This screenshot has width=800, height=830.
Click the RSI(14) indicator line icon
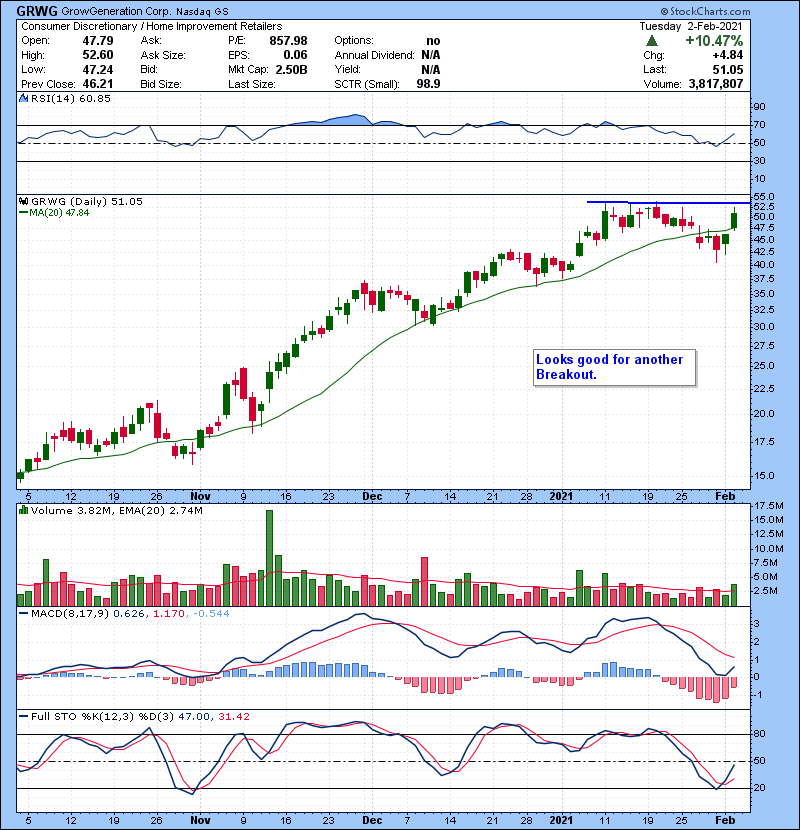pyautogui.click(x=23, y=98)
